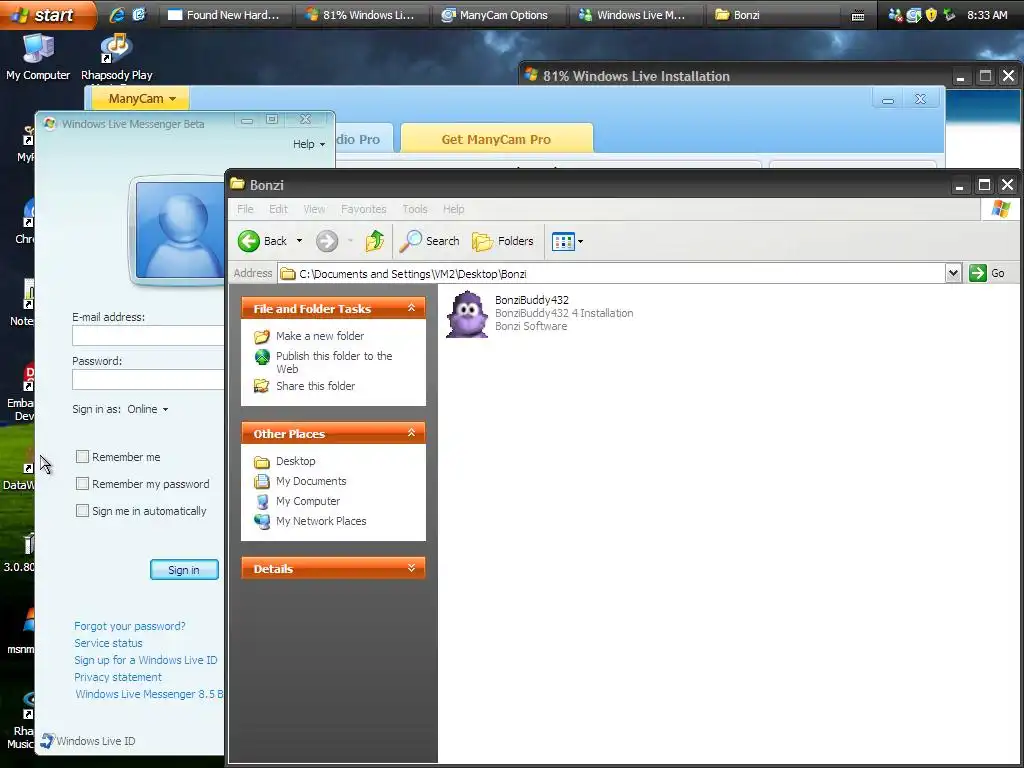Click the green Go arrow beside address bar

tap(978, 273)
